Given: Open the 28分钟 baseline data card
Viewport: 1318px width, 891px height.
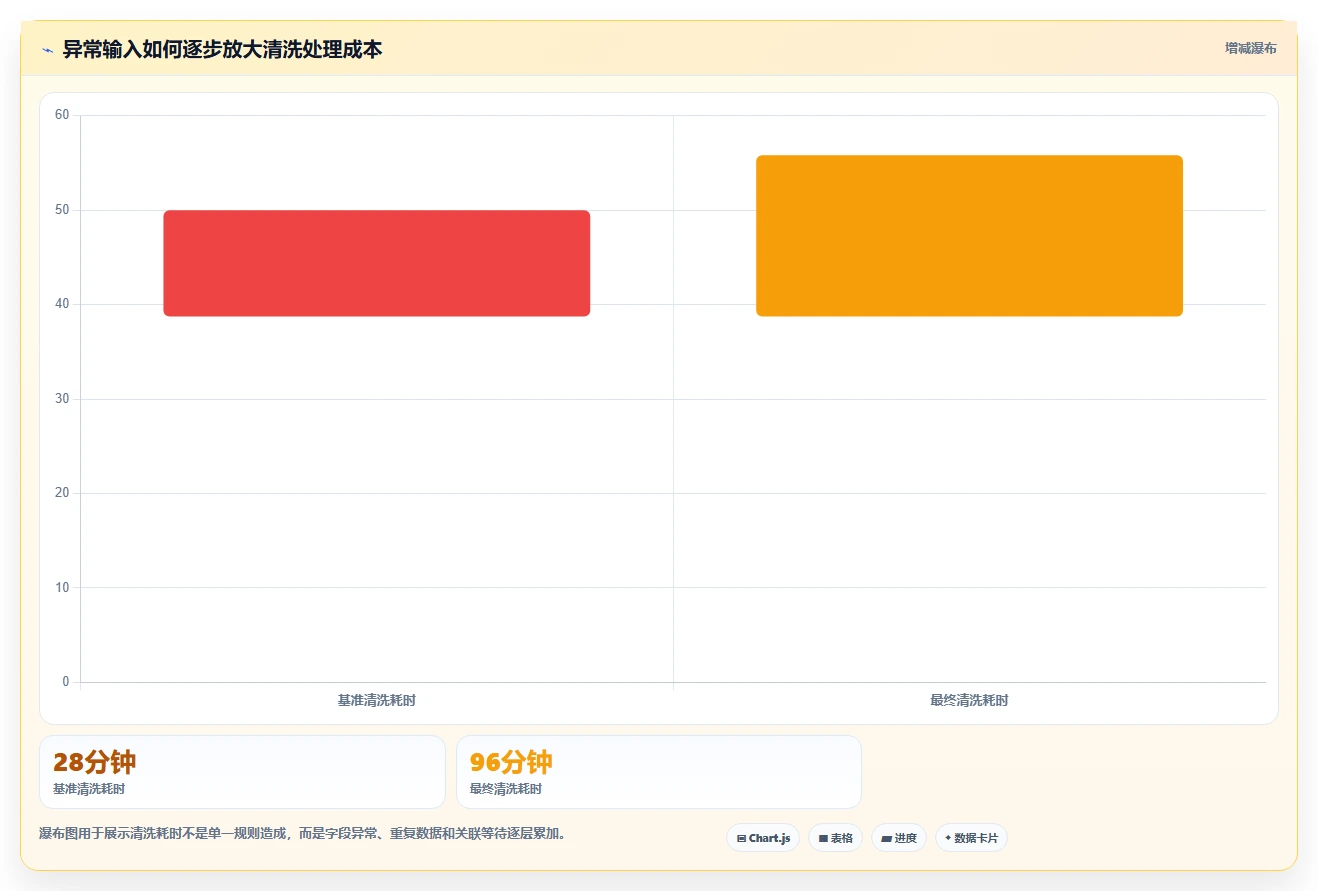Looking at the screenshot, I should (242, 772).
